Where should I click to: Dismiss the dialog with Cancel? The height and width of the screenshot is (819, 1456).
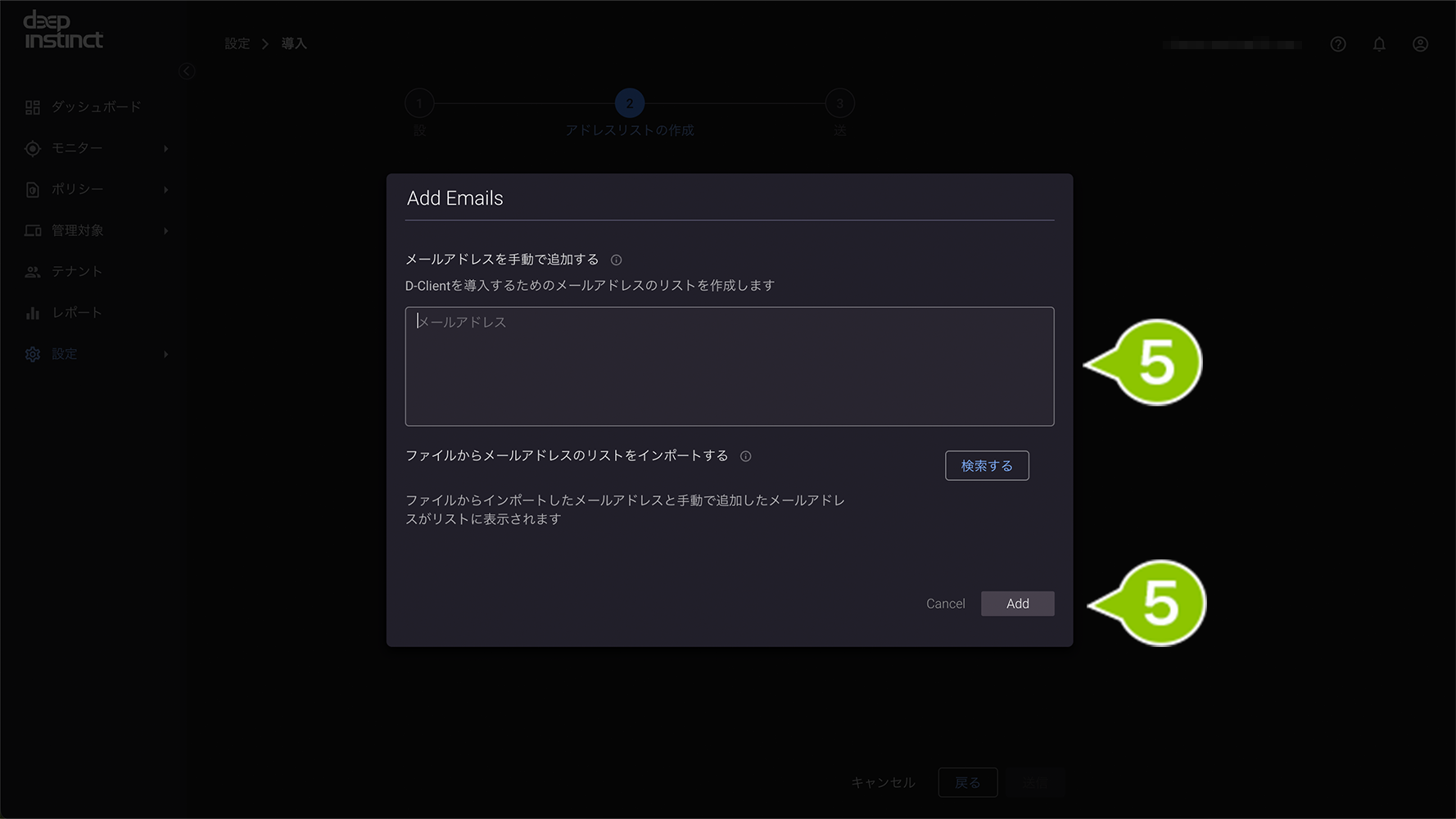946,604
